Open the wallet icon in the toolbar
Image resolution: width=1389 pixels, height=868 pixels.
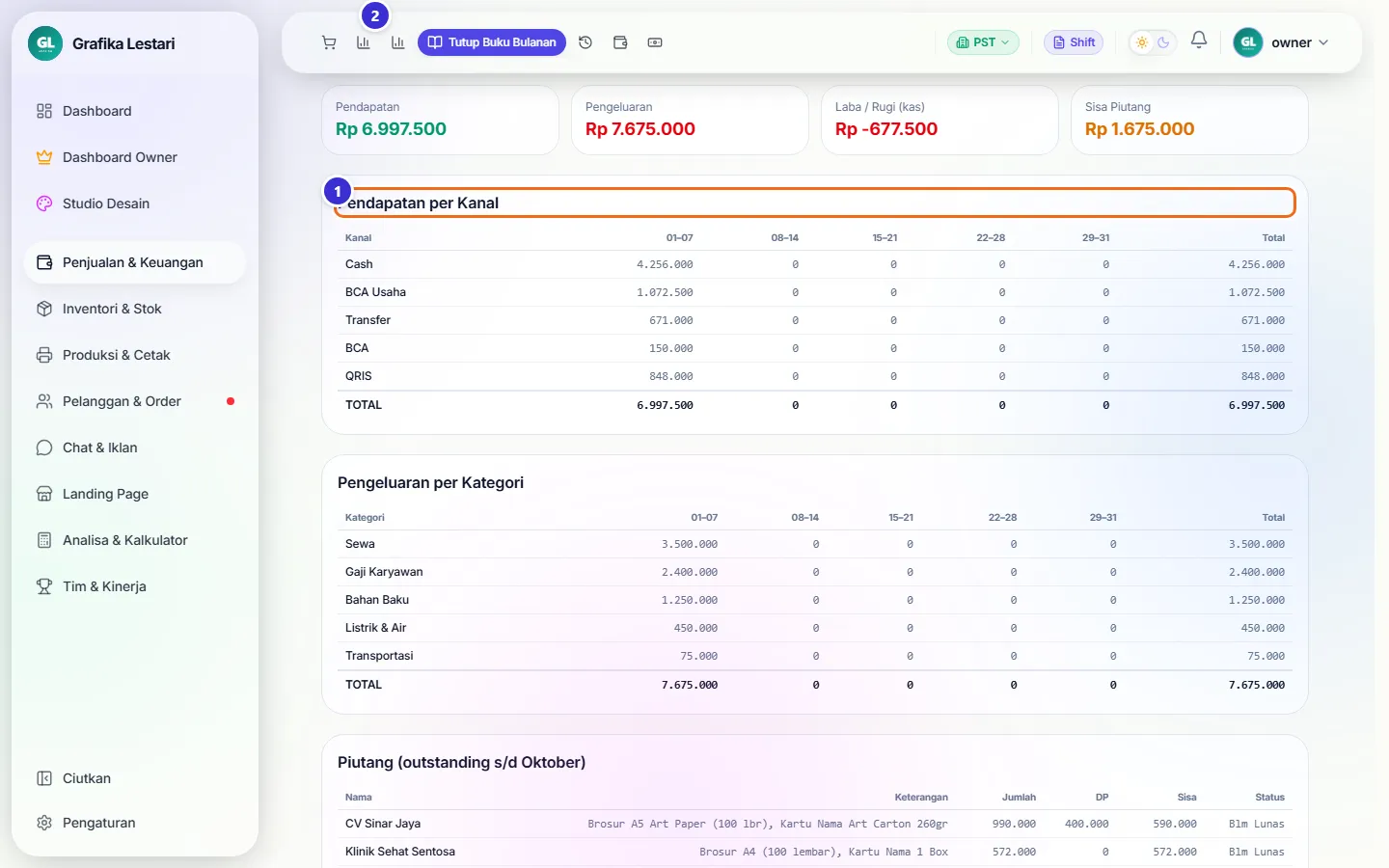click(x=620, y=42)
